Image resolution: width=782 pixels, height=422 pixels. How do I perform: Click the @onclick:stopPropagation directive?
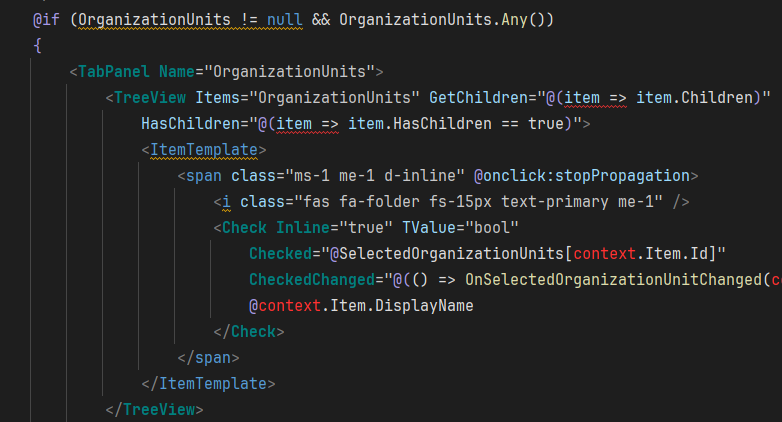coord(581,176)
